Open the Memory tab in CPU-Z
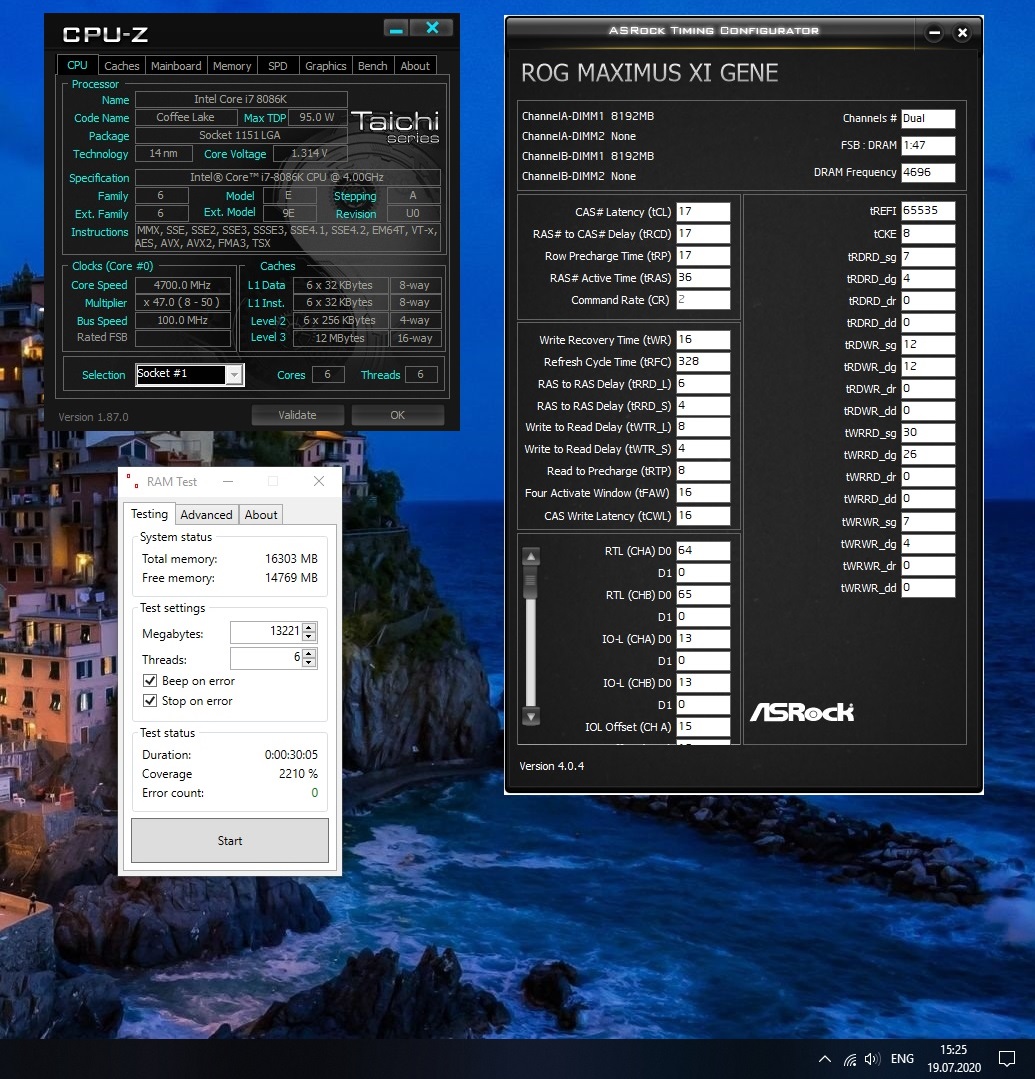The width and height of the screenshot is (1035, 1079). (232, 66)
